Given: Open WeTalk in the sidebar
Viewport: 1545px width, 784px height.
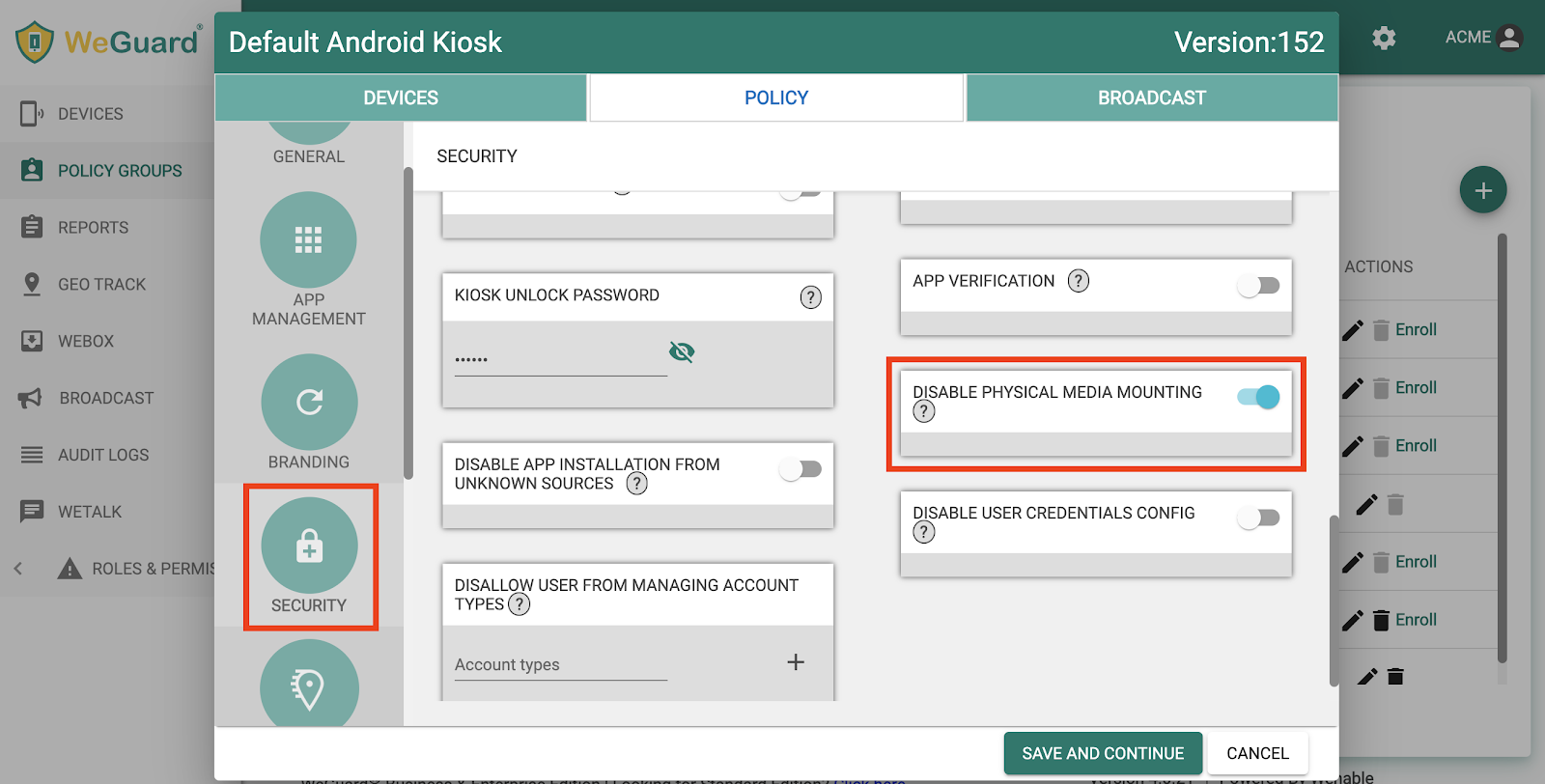Looking at the screenshot, I should (106, 512).
